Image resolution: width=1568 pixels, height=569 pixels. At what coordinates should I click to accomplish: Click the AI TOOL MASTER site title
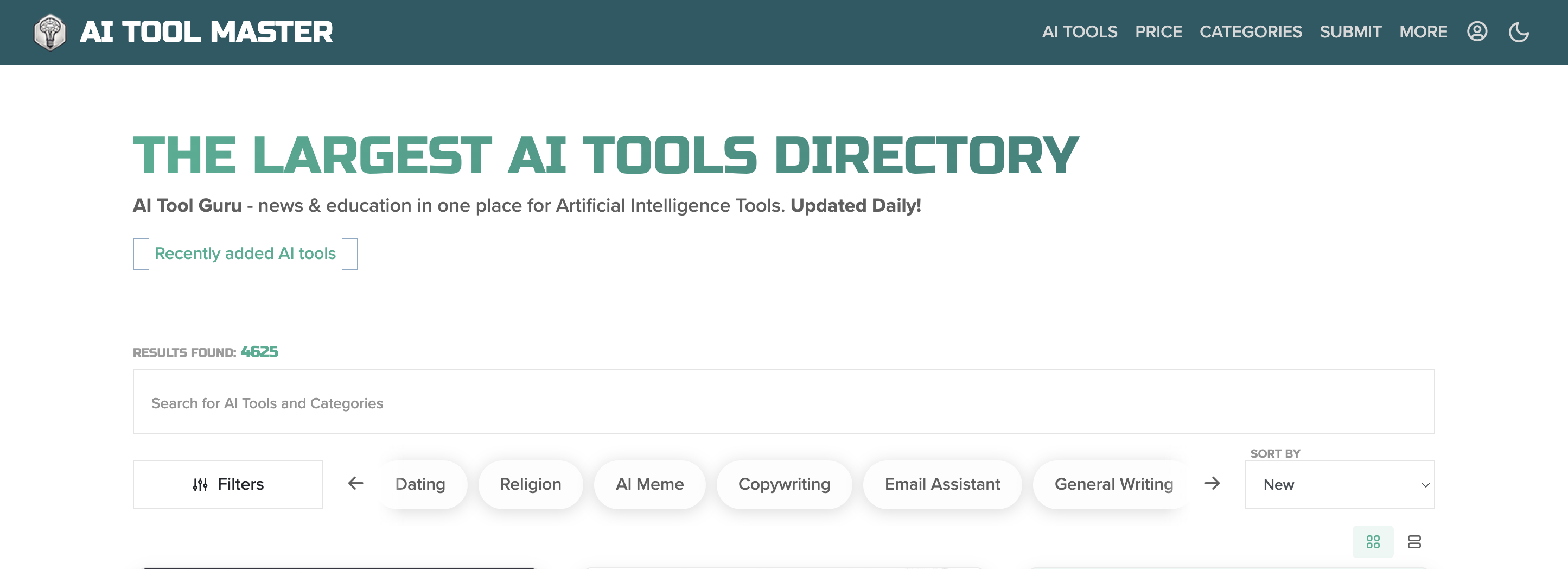pos(206,32)
